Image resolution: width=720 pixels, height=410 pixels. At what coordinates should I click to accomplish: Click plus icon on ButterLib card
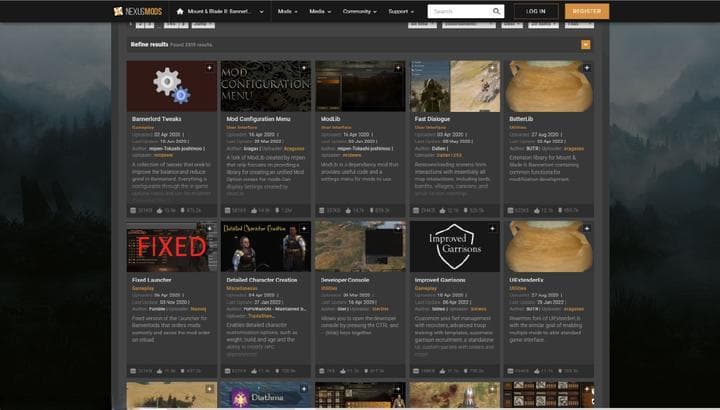click(x=586, y=68)
